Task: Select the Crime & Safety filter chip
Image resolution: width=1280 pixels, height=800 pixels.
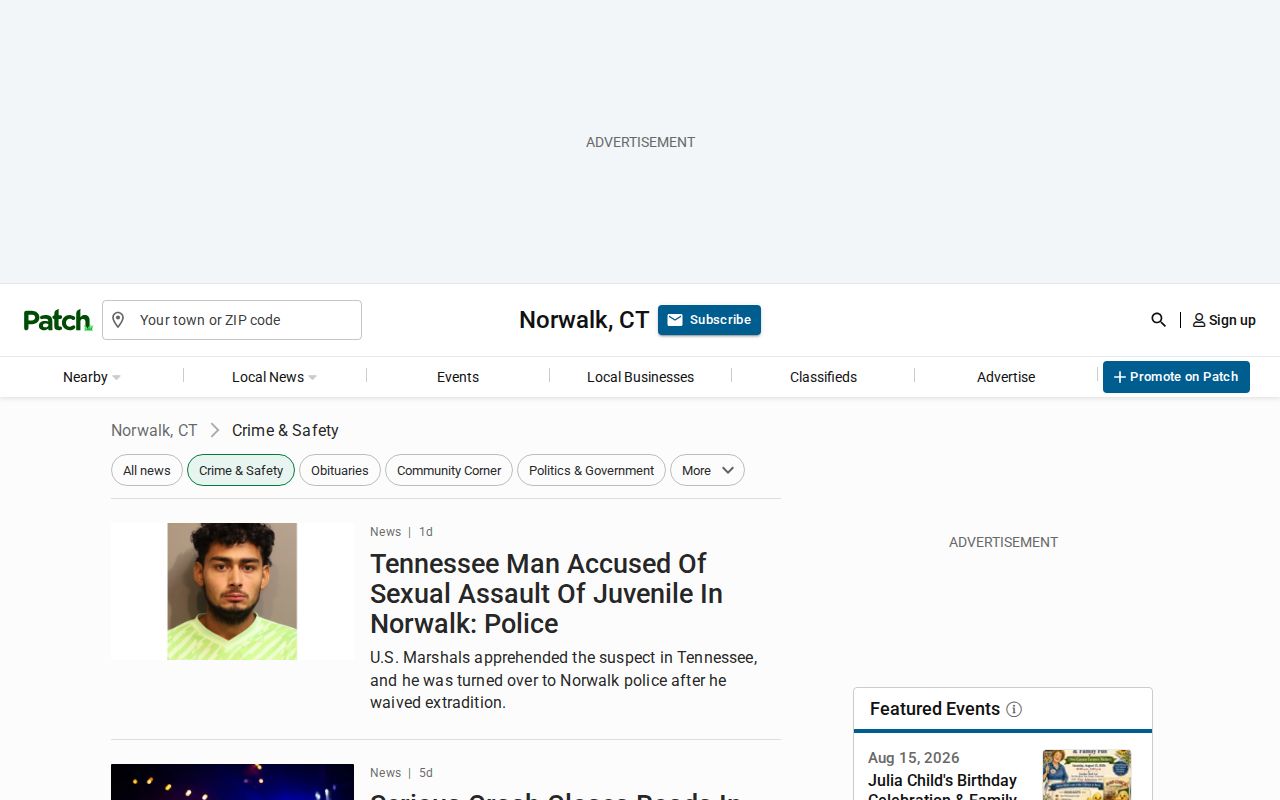Action: click(x=241, y=470)
